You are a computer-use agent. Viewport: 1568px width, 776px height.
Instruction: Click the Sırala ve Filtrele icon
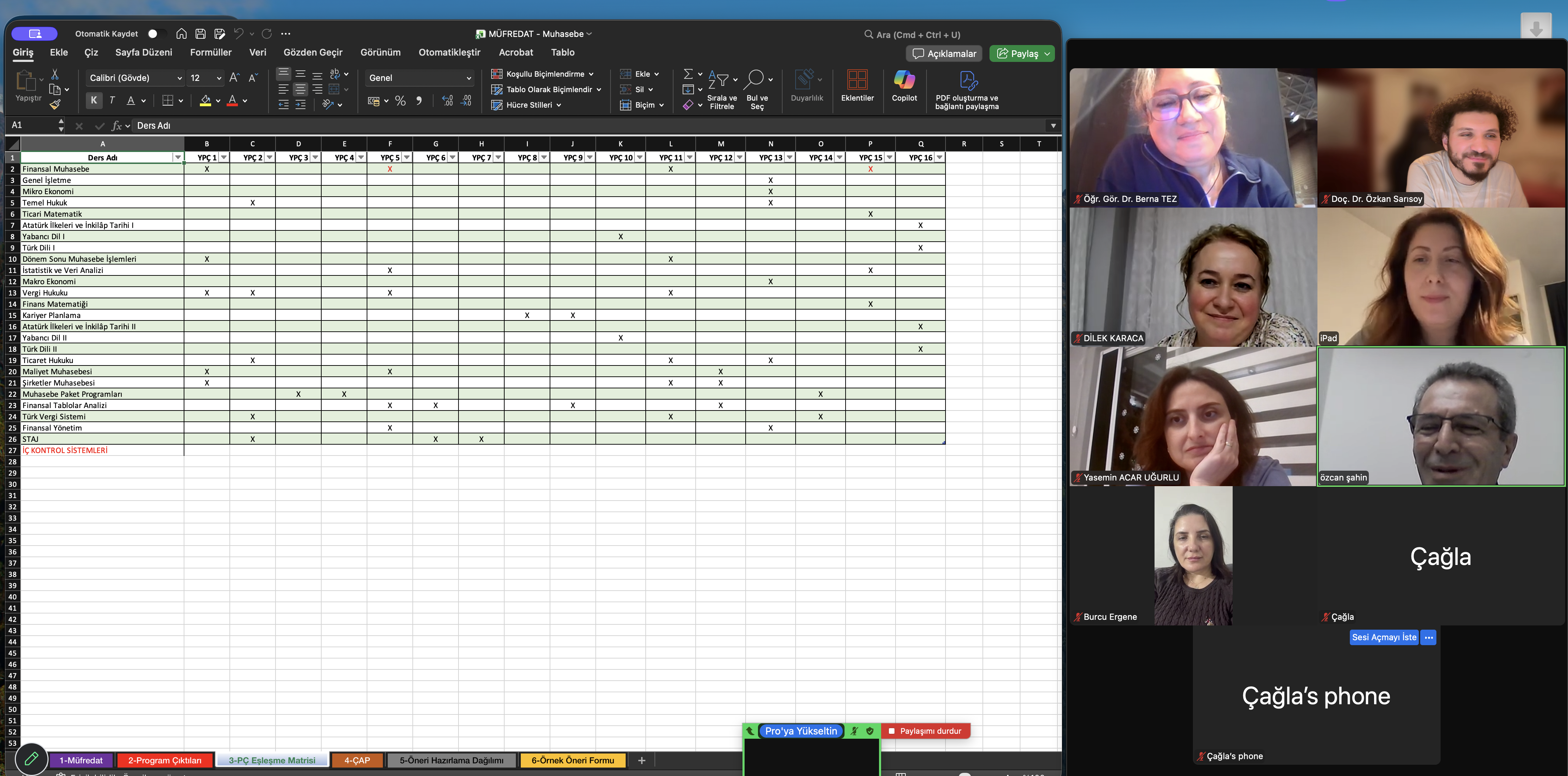coord(719,79)
